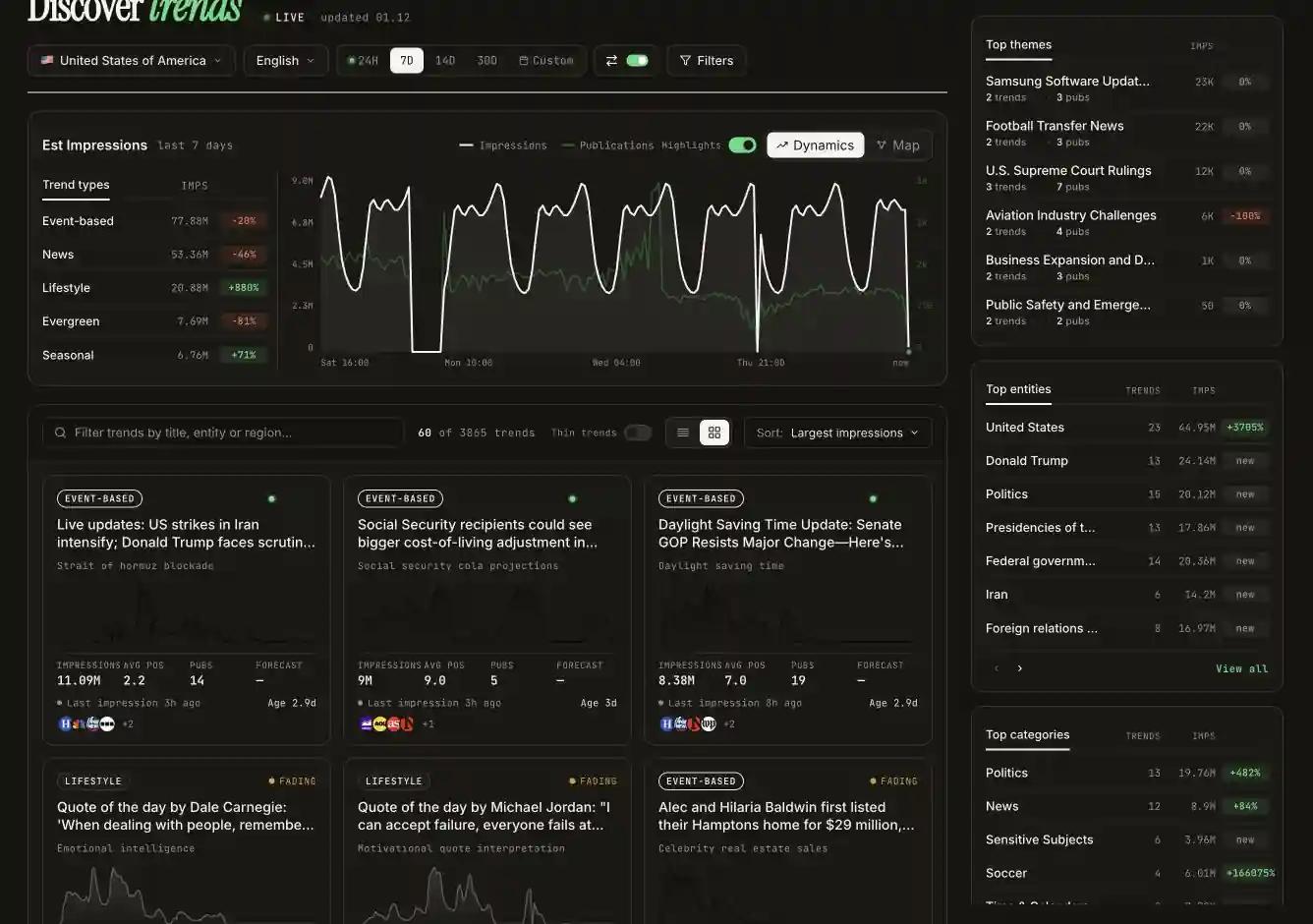
Task: Open the Custom date range picker
Action: (546, 61)
